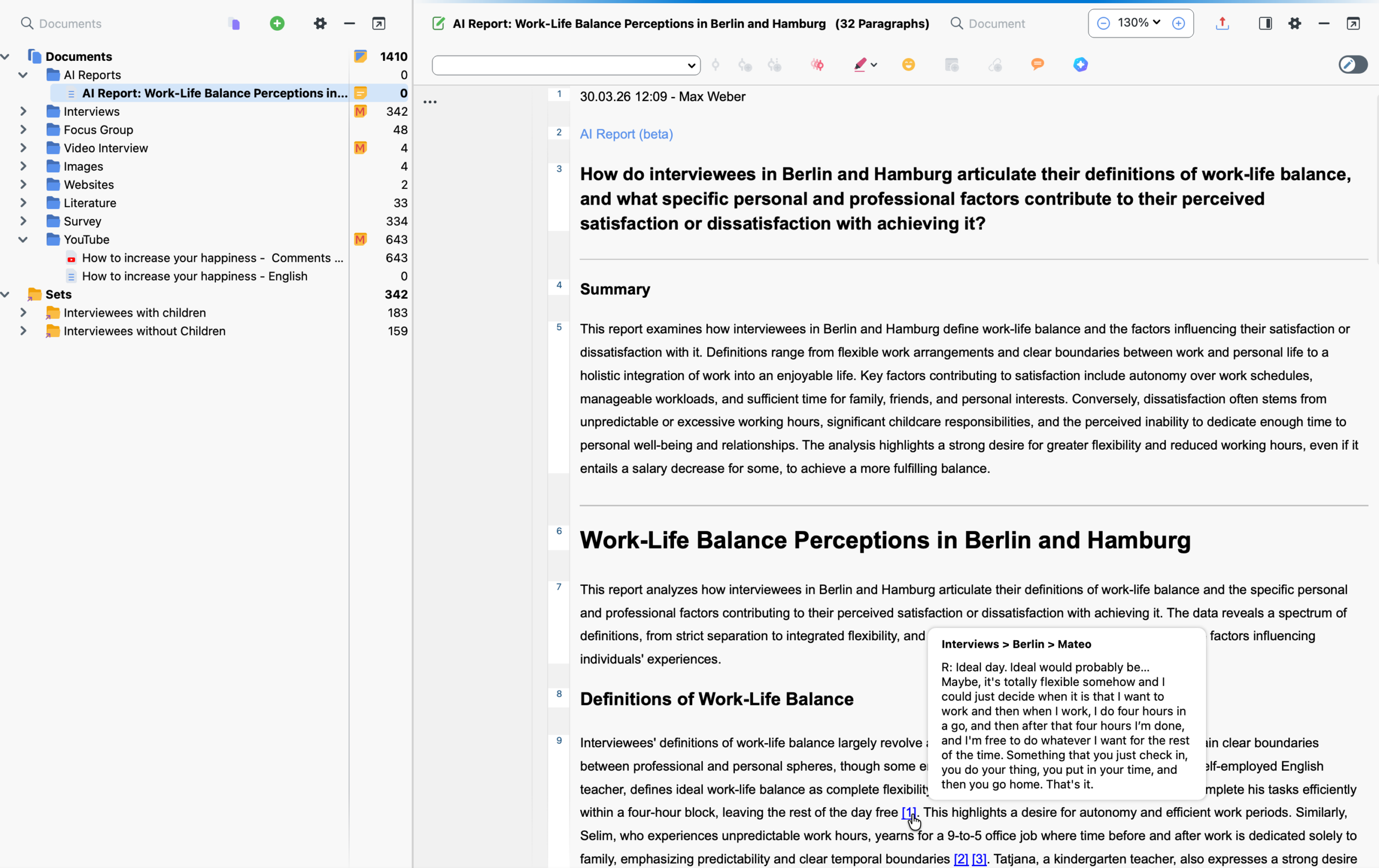
Task: Insert a document link
Action: click(x=996, y=65)
